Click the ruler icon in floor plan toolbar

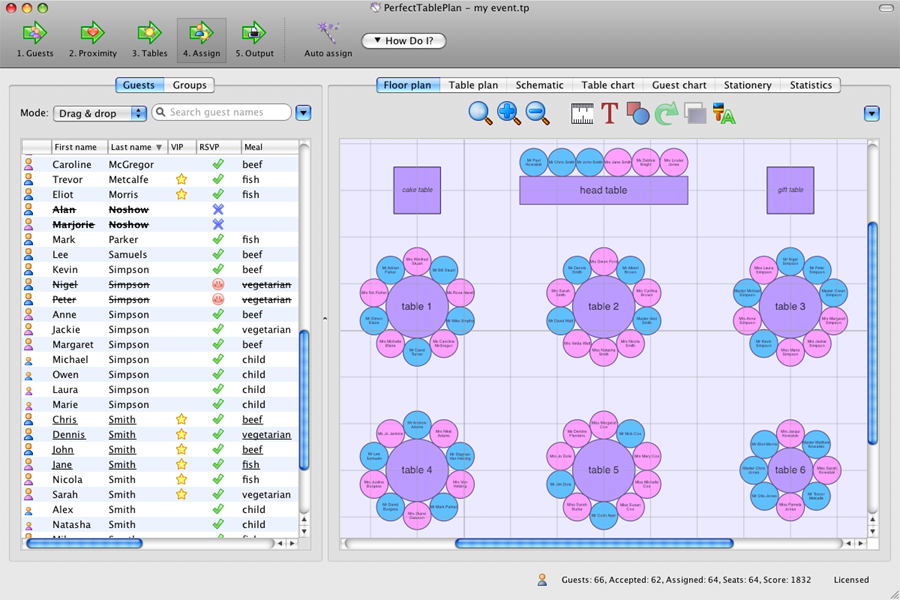[x=582, y=114]
